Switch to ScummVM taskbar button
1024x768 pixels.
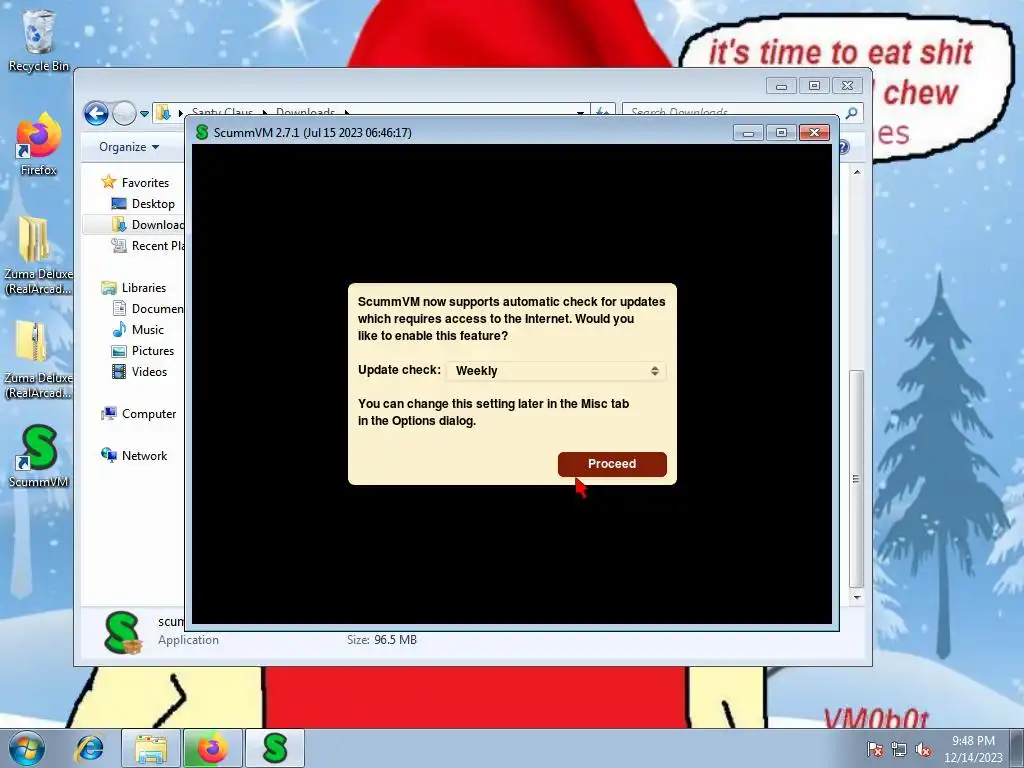pyautogui.click(x=275, y=748)
